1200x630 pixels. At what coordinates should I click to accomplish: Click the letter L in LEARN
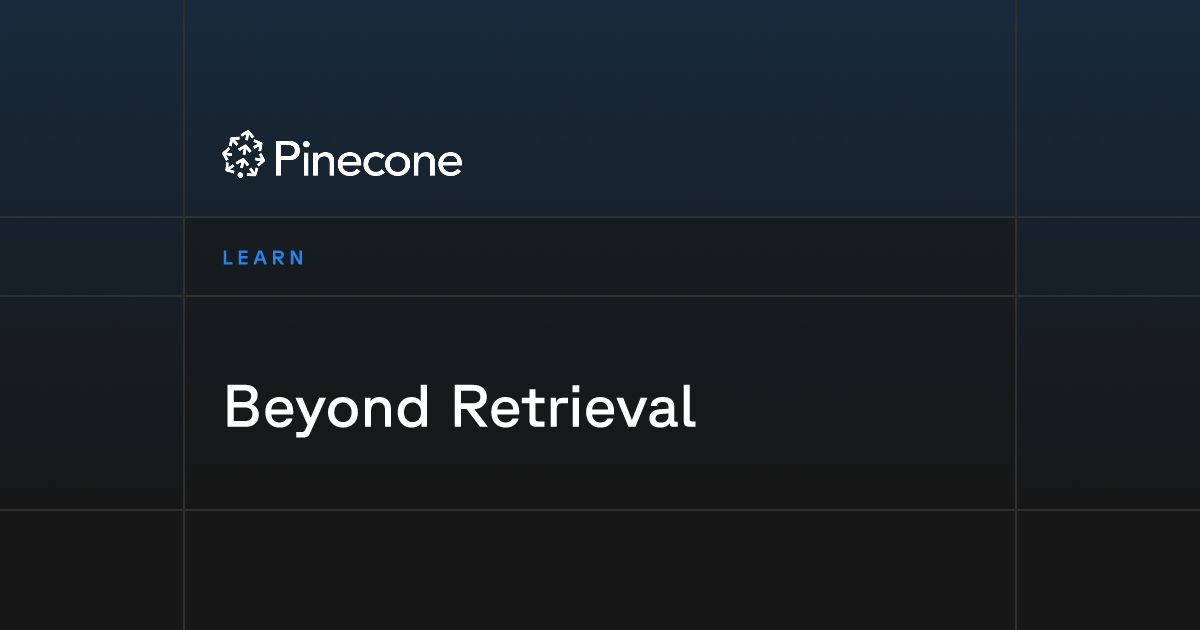click(x=227, y=258)
